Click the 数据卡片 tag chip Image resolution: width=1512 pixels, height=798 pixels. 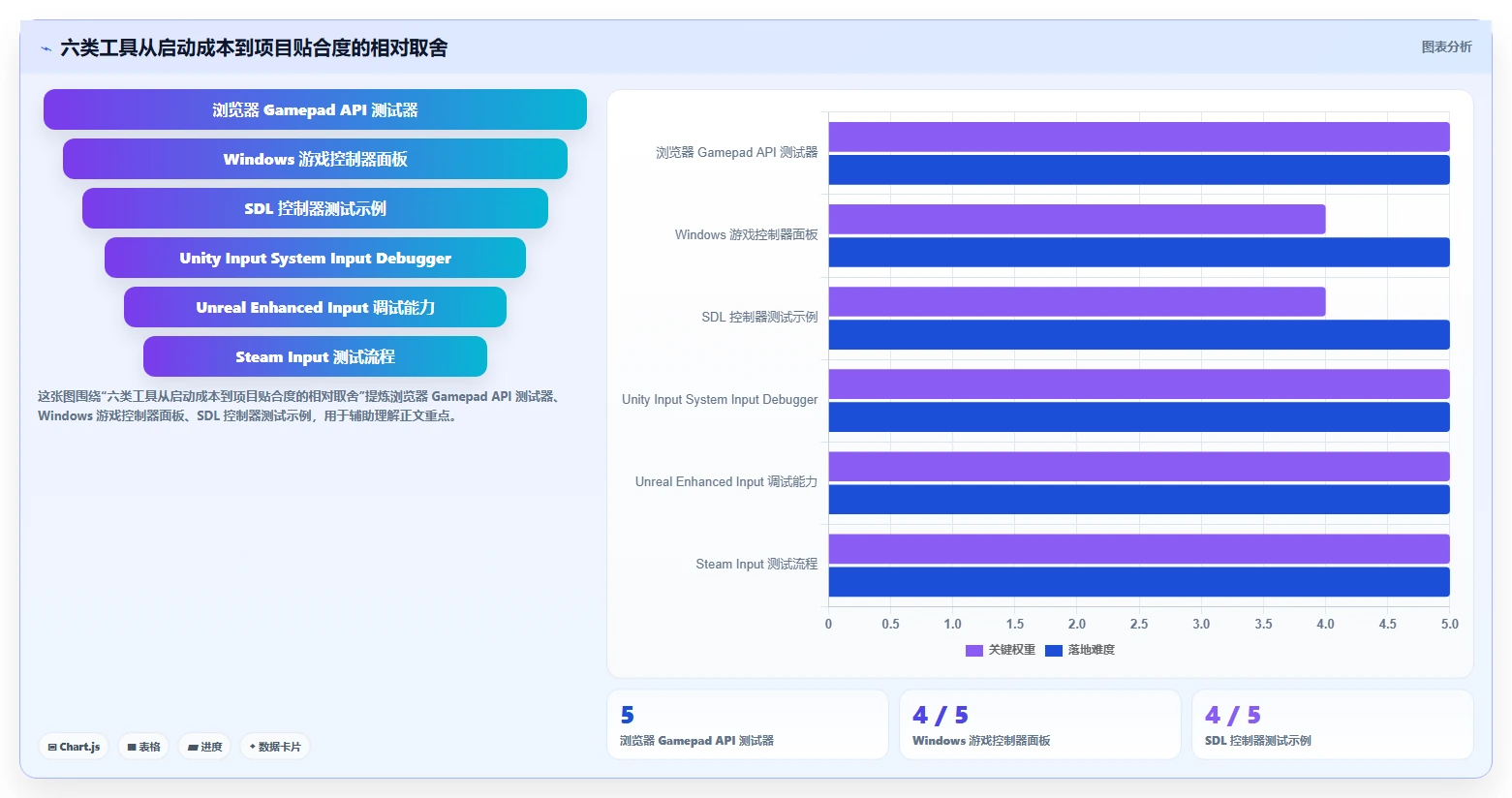point(275,747)
